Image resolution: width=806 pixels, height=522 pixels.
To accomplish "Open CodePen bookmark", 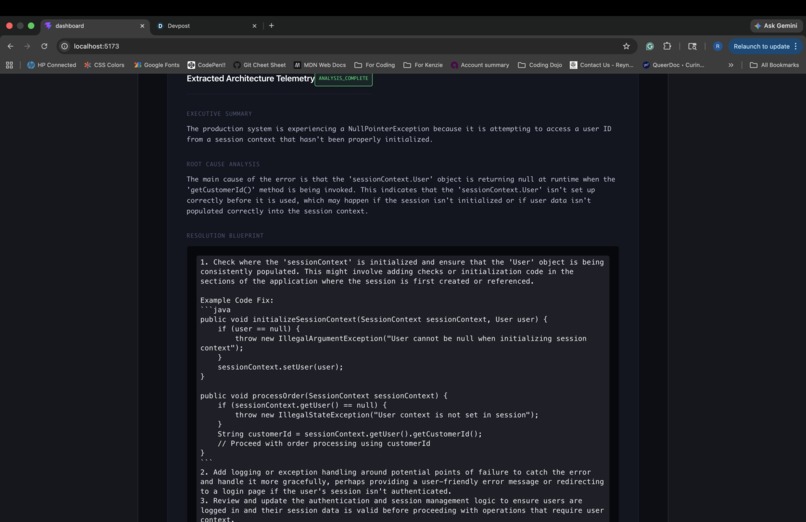I will click(x=206, y=65).
